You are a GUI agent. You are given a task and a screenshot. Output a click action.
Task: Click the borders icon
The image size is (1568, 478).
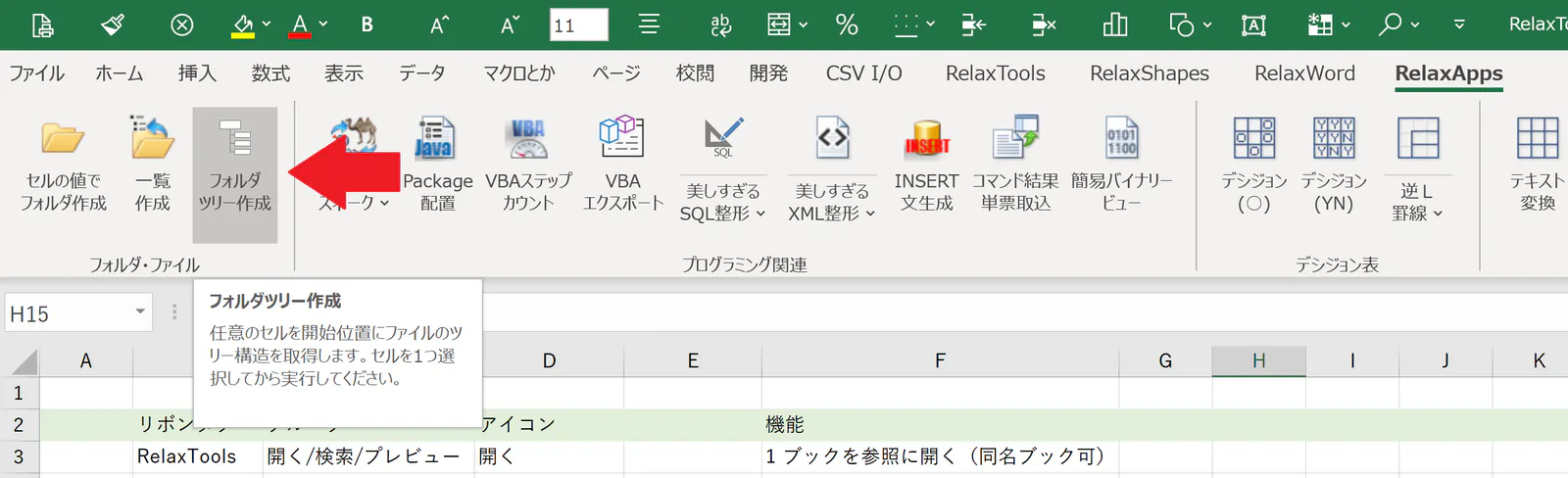(906, 24)
